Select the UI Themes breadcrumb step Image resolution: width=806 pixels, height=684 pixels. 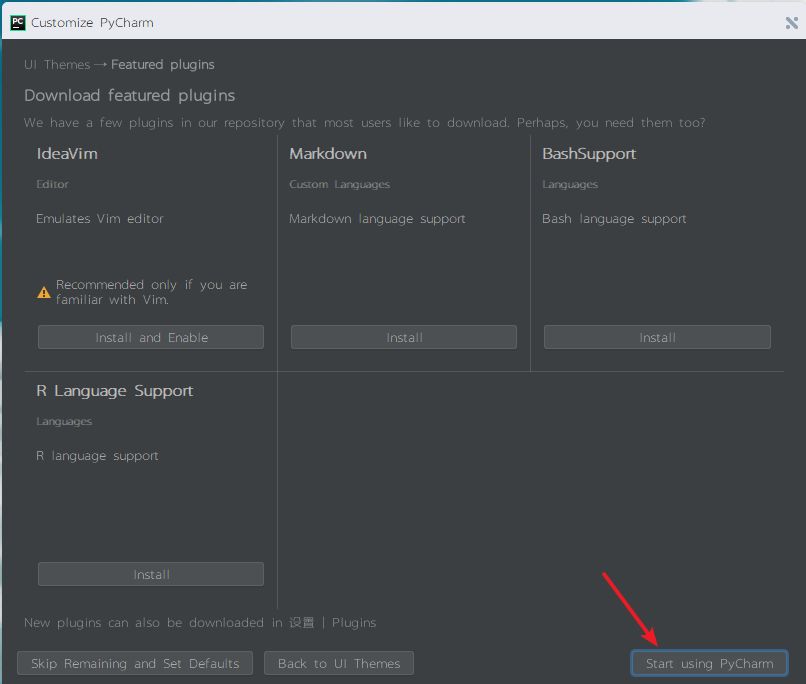57,65
